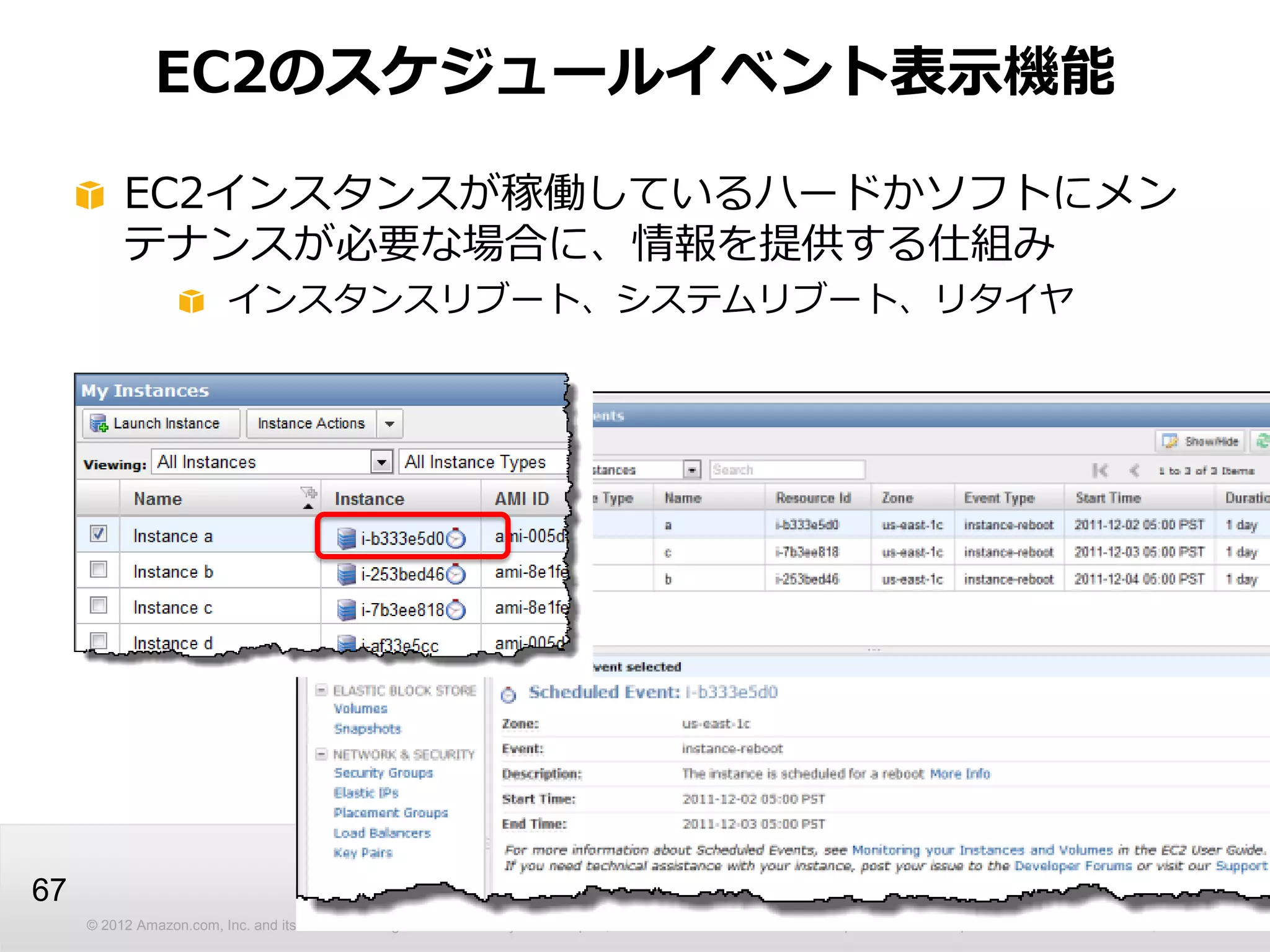Click the scheduled event clock on i-b333e5d0
Screen dimensions: 1270x952
[456, 538]
